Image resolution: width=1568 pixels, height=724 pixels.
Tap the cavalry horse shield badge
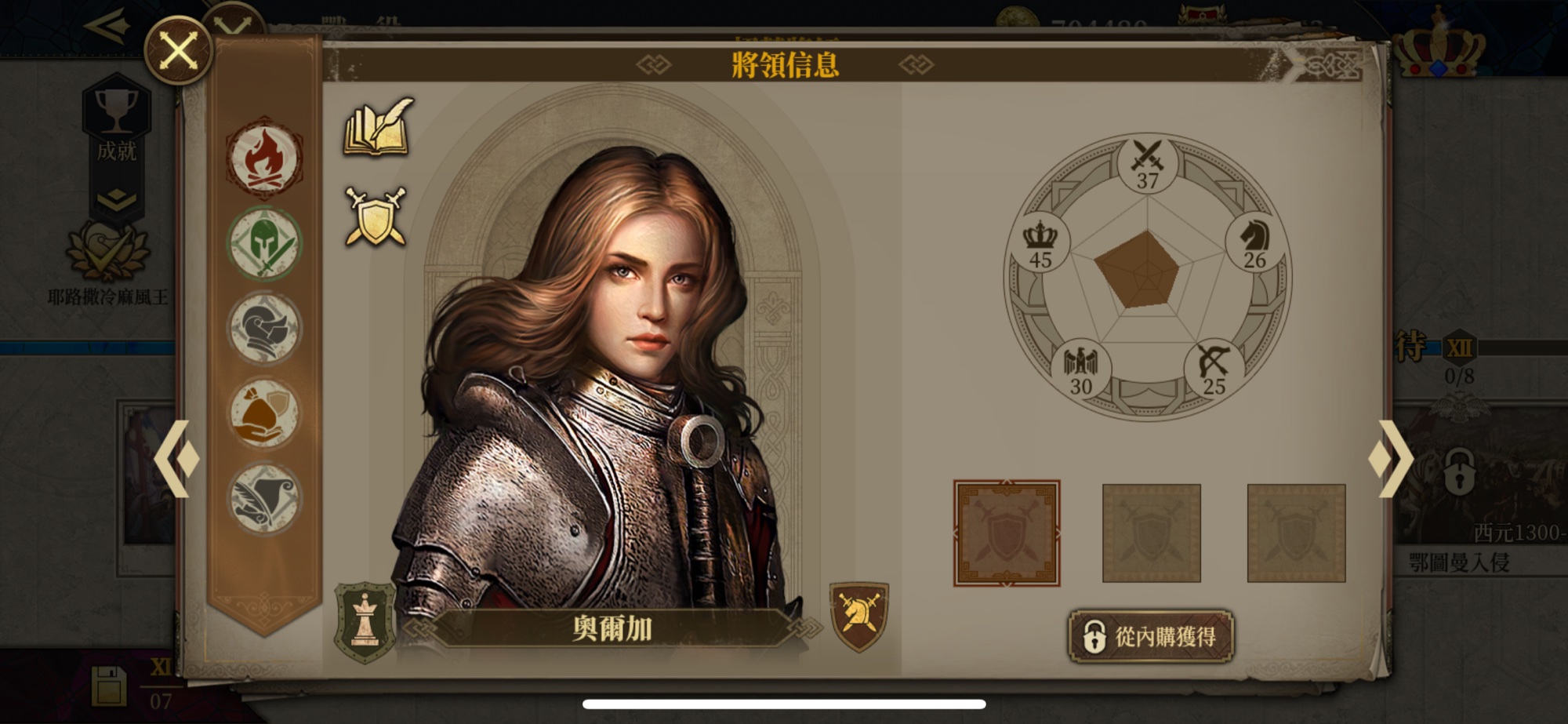click(859, 617)
